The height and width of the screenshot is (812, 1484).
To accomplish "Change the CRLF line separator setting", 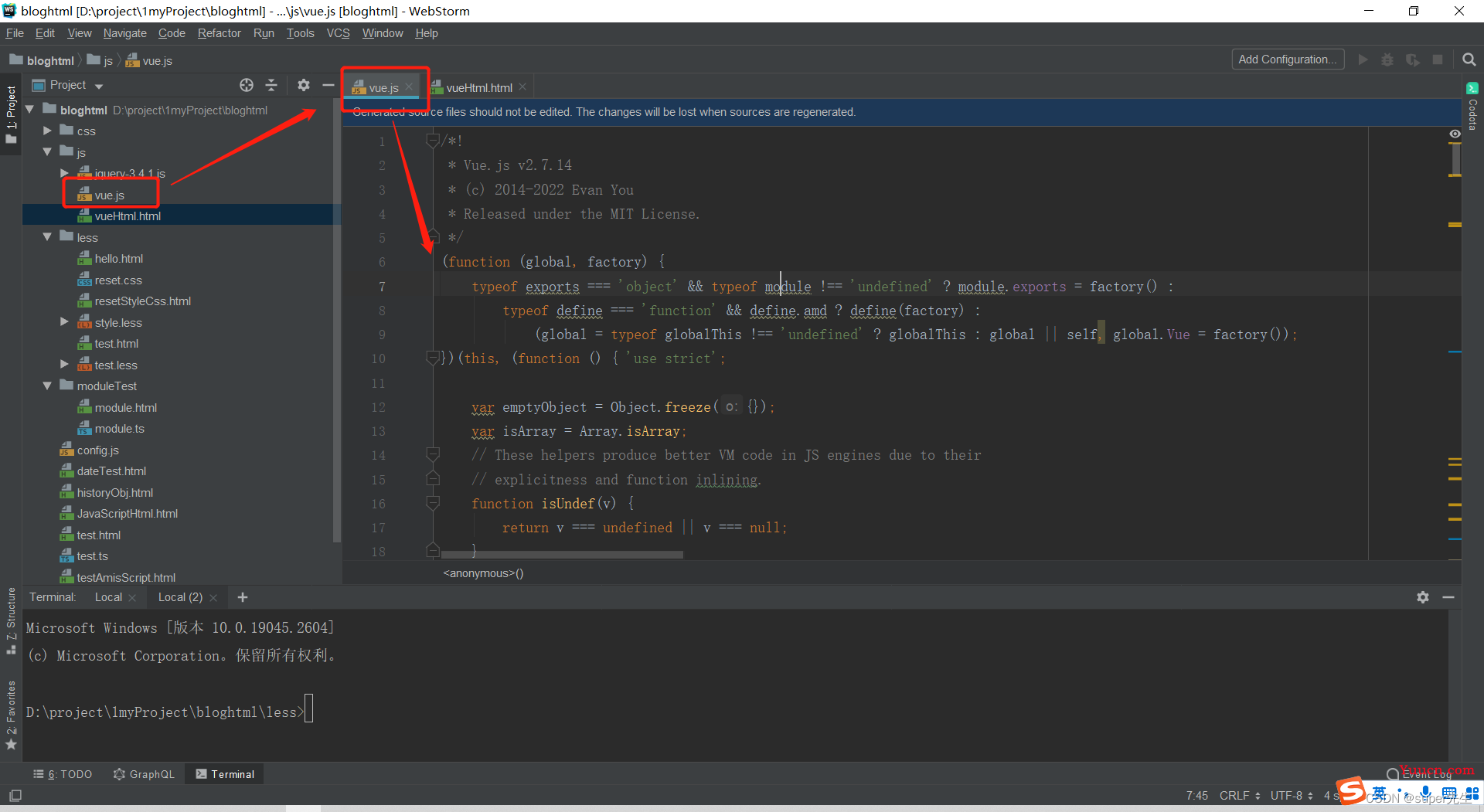I will (1239, 796).
